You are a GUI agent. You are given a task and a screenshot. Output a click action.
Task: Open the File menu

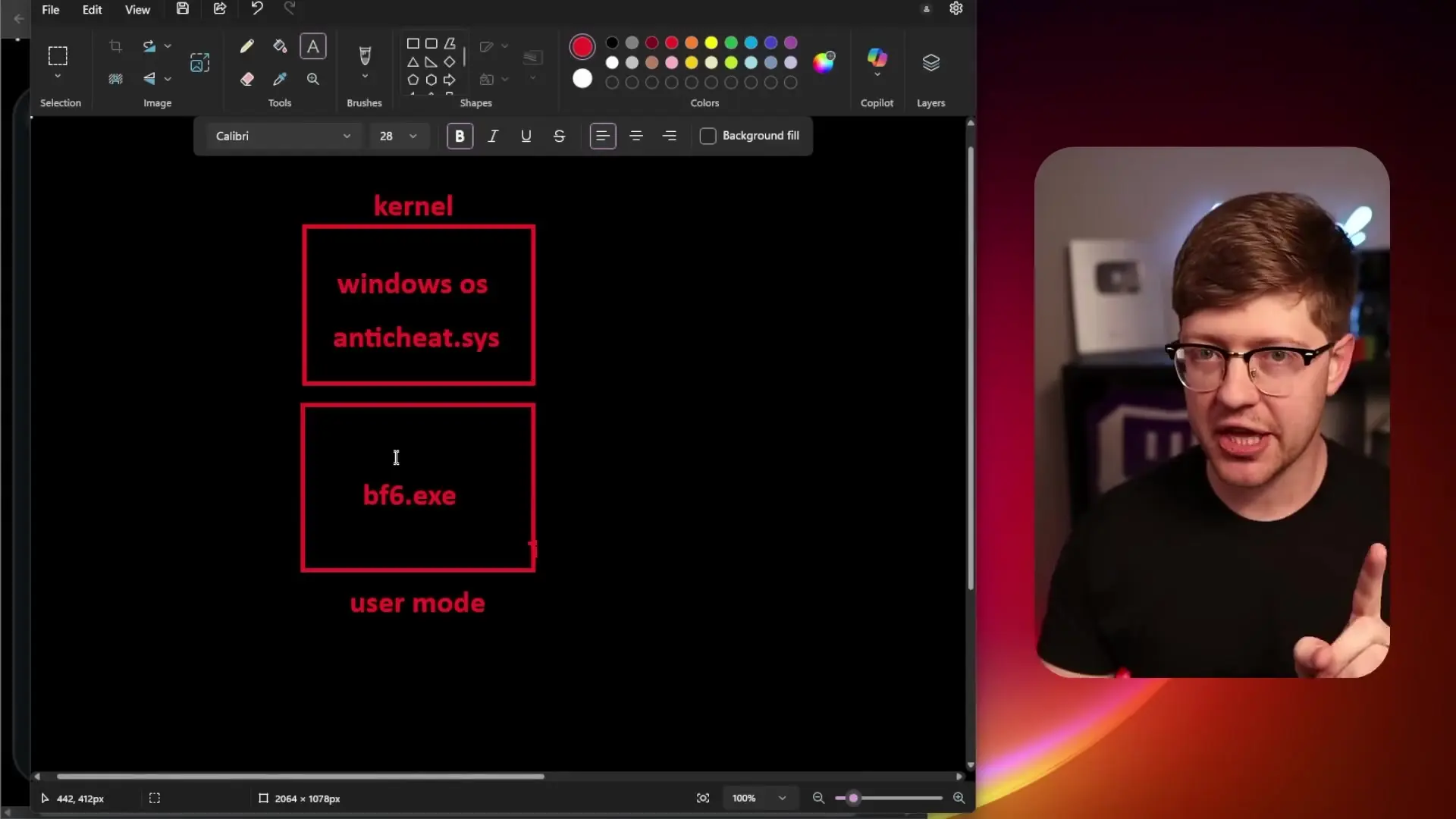pyautogui.click(x=51, y=10)
